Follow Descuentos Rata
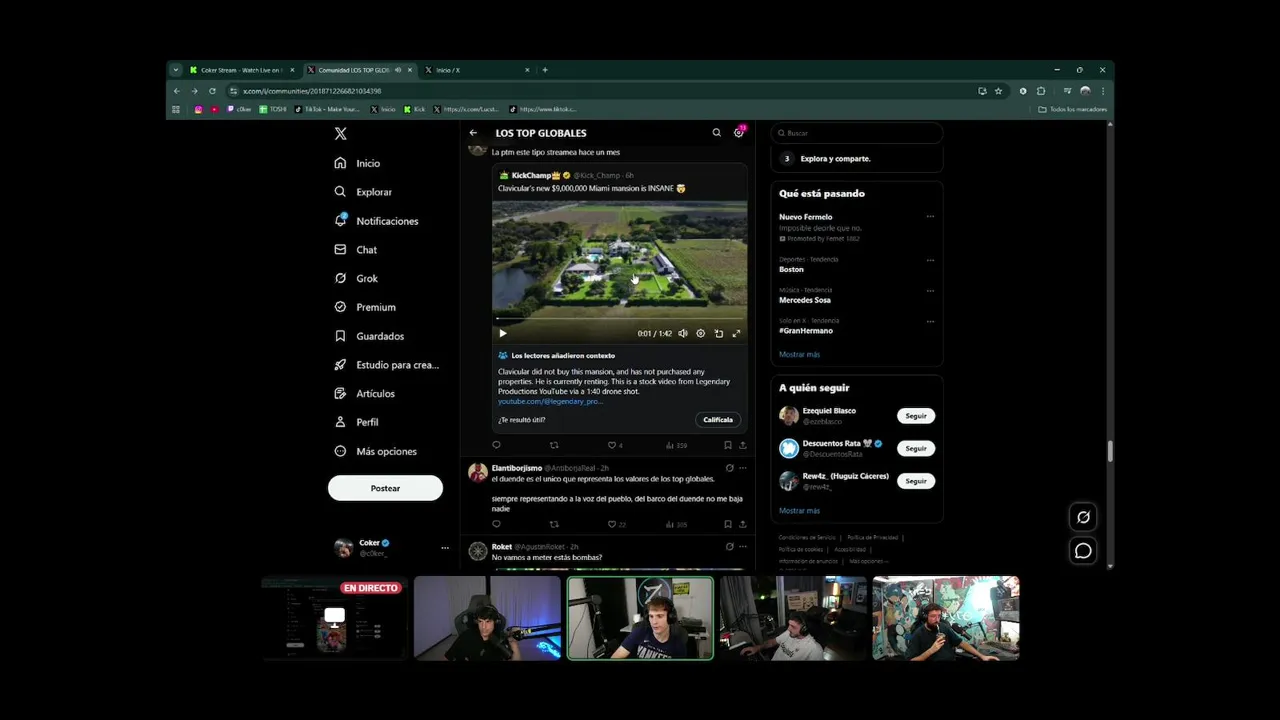1280x720 pixels. [916, 448]
